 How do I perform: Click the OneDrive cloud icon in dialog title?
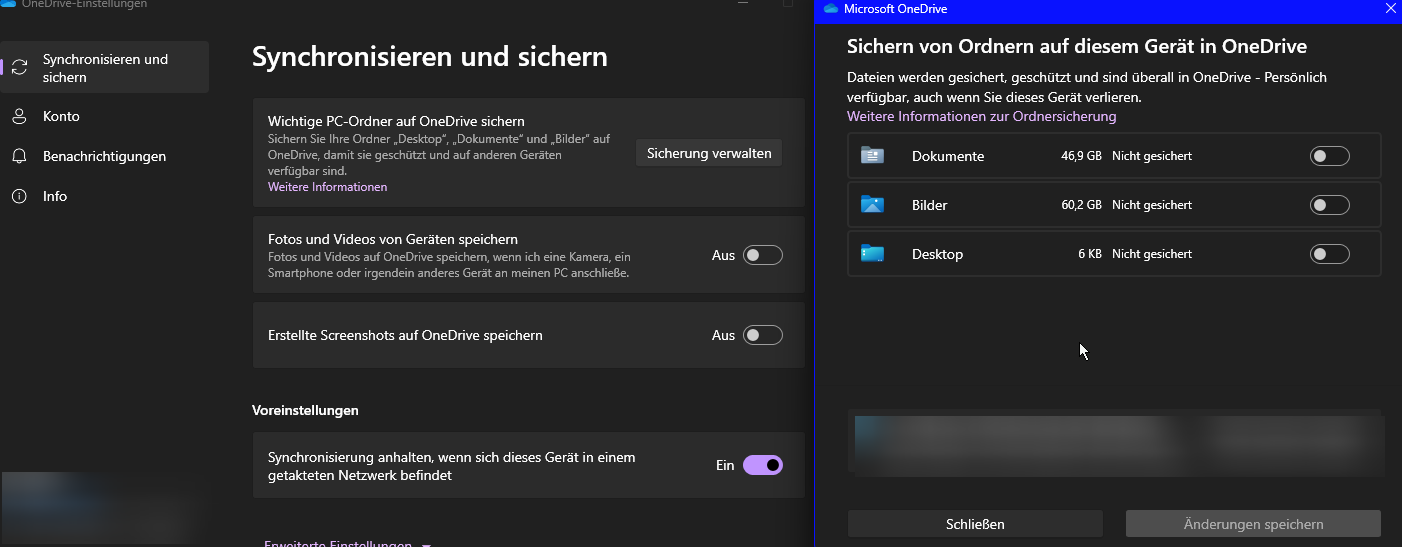830,9
